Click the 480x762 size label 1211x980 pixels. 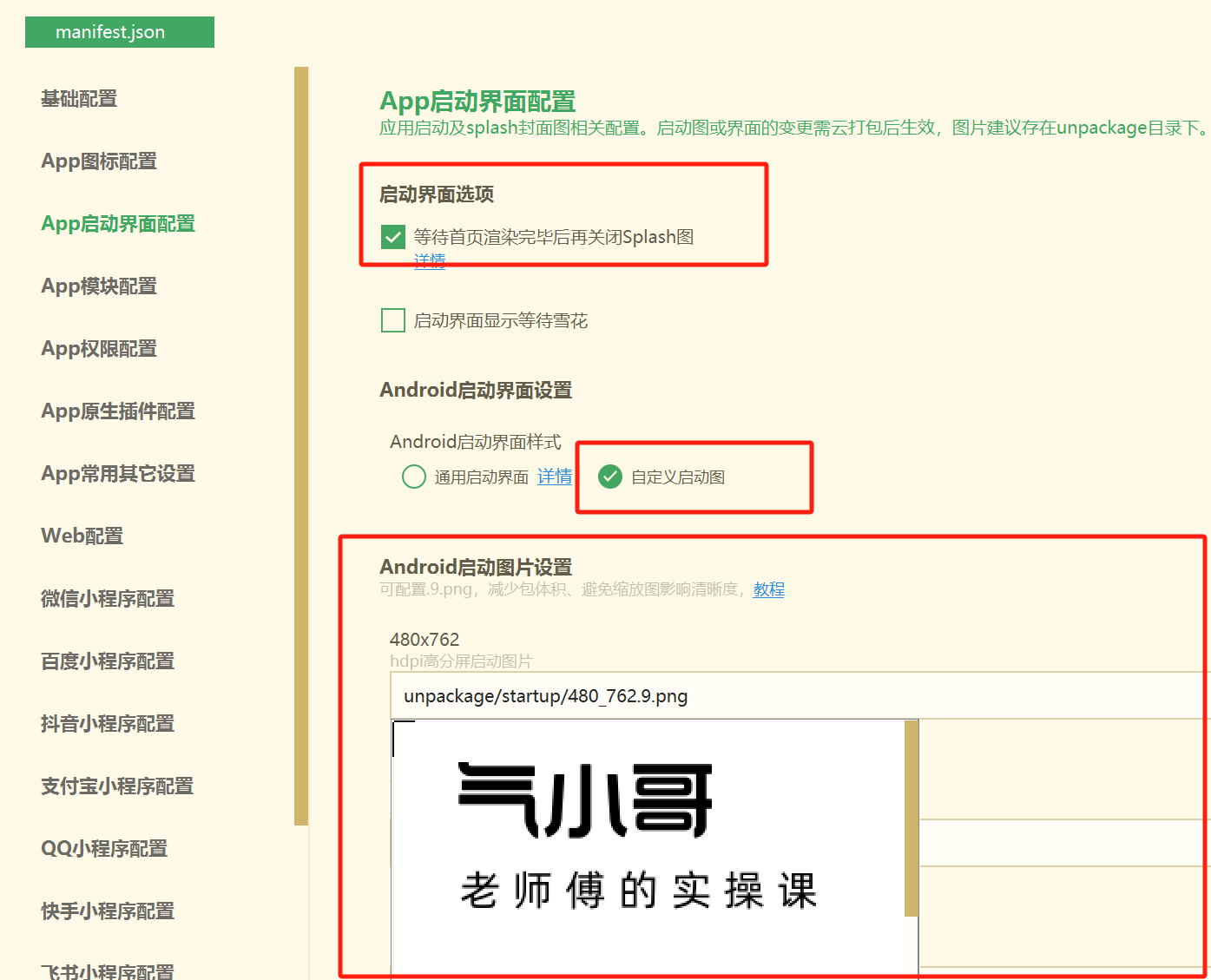pos(425,640)
